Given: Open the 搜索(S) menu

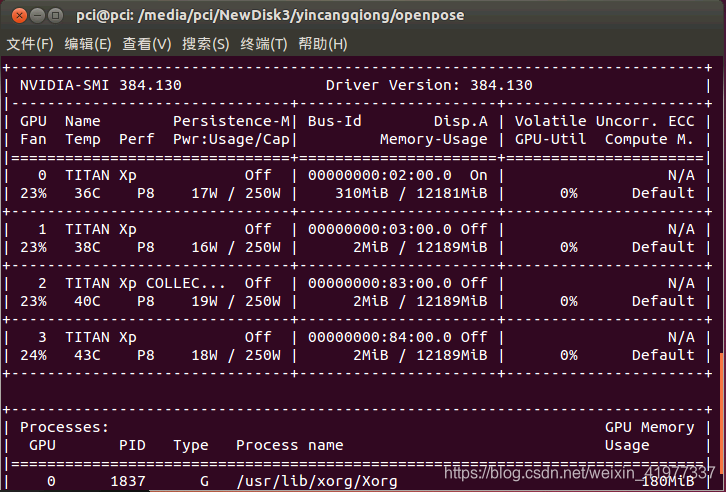Looking at the screenshot, I should tap(205, 44).
